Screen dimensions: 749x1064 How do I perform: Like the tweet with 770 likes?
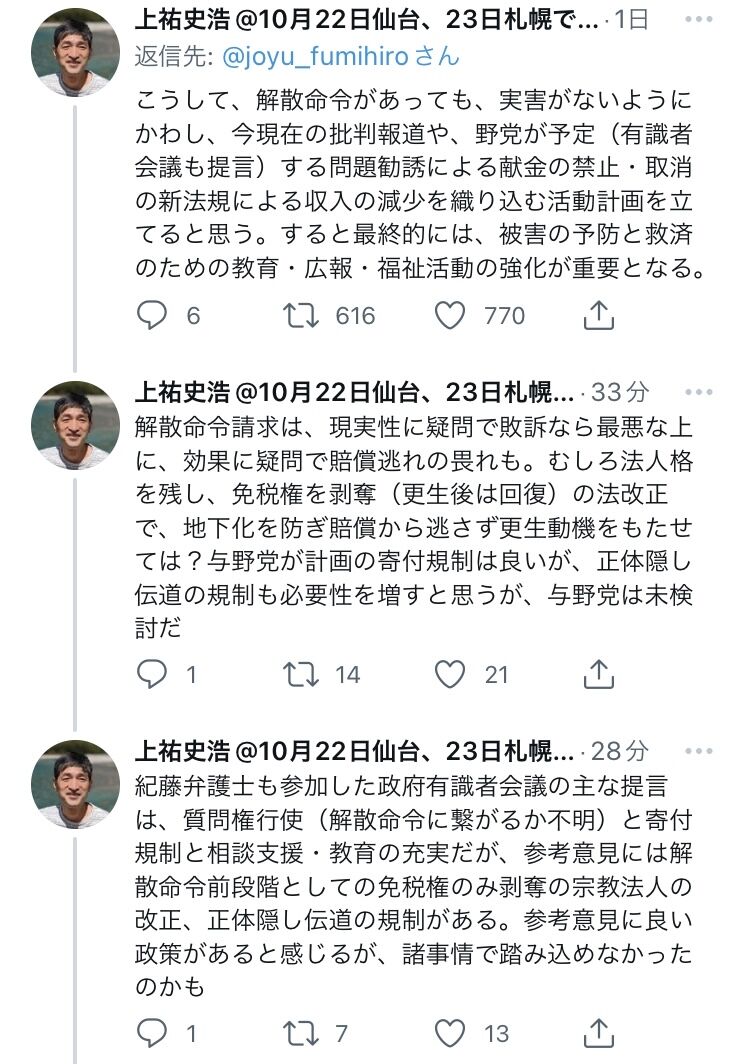451,316
